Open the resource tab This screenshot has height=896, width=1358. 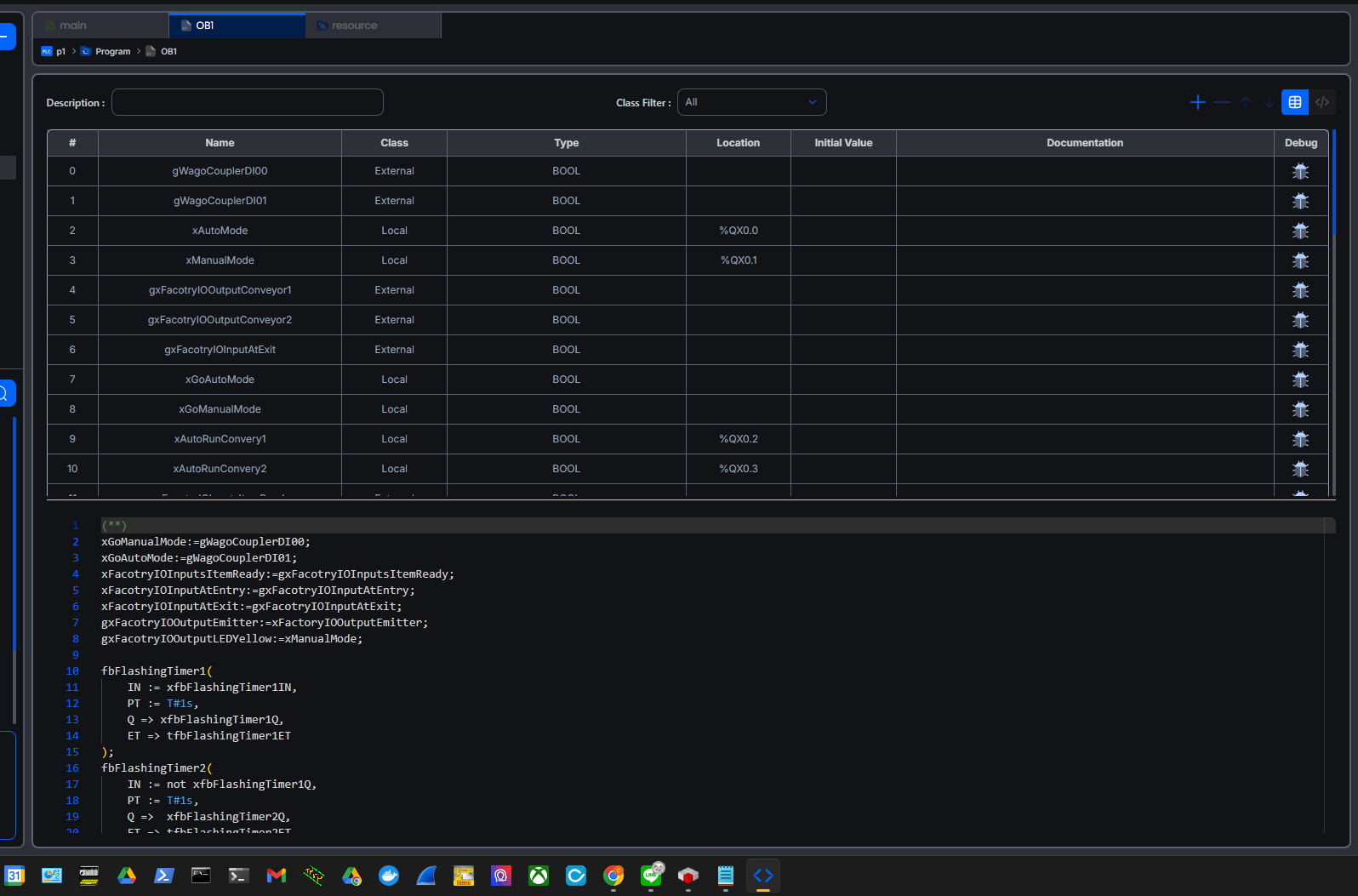[373, 26]
